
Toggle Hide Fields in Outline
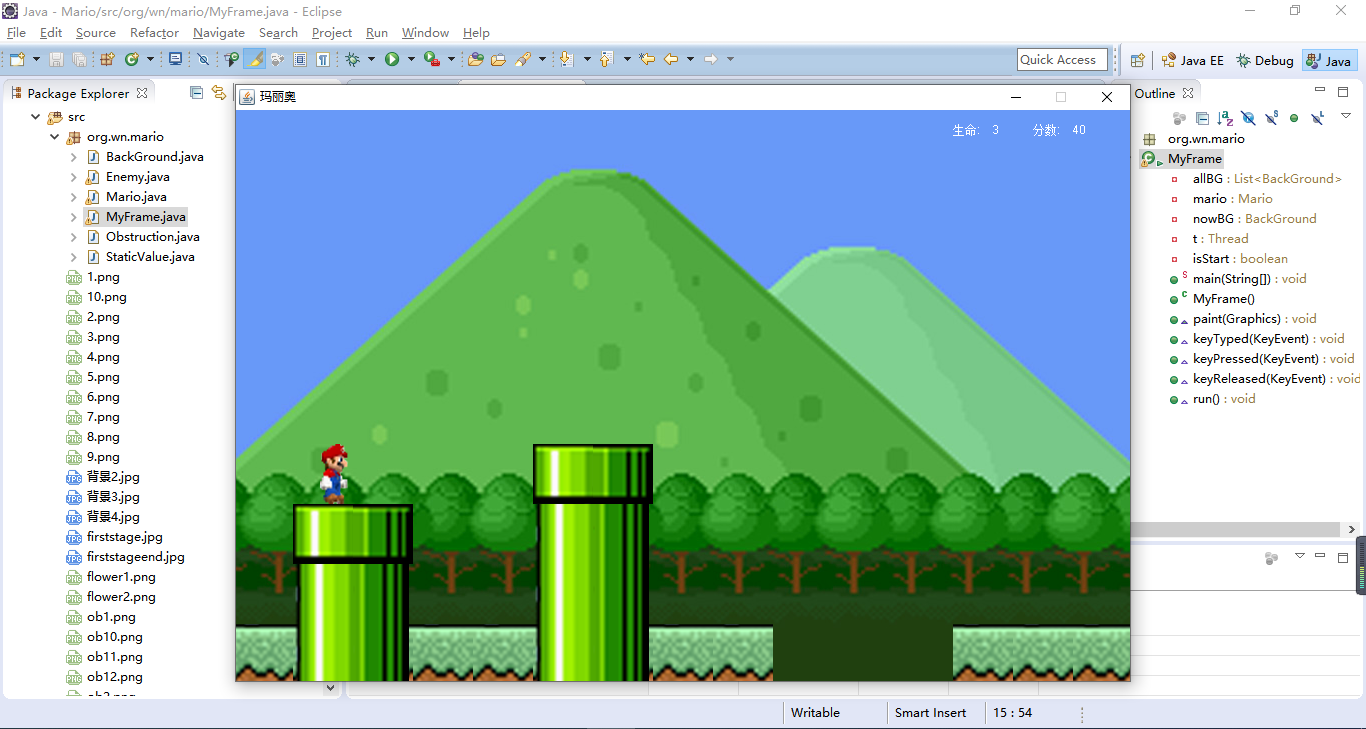(1248, 118)
